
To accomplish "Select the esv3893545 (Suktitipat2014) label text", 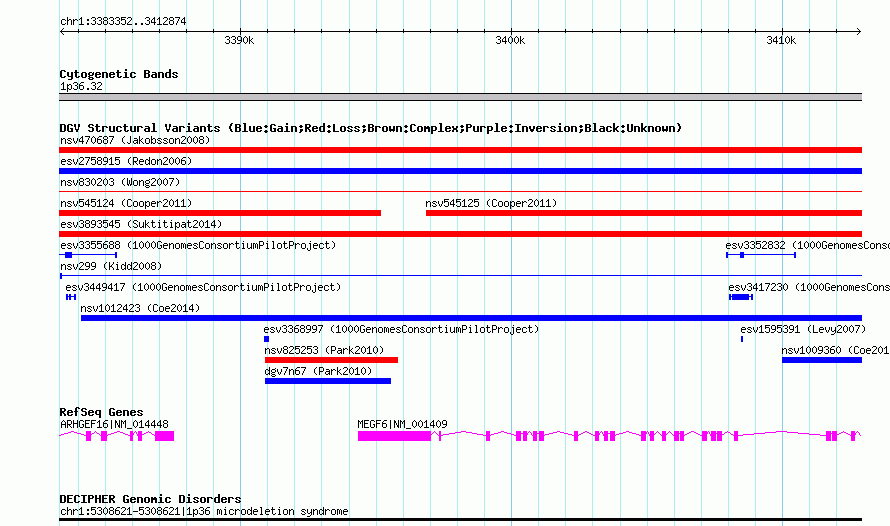I will (141, 224).
